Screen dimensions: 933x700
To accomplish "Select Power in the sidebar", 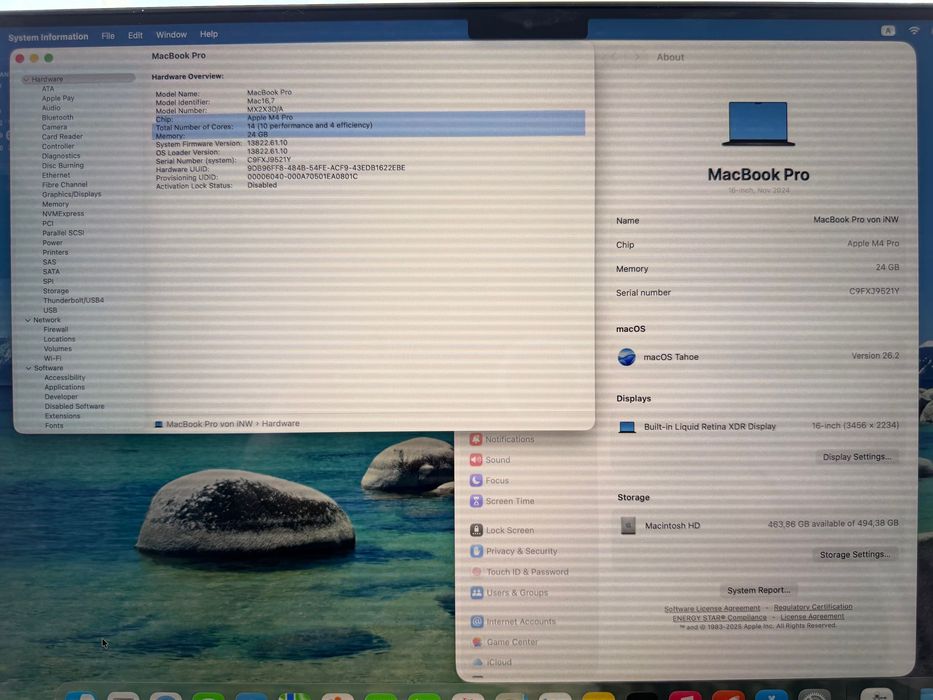I will [52, 243].
